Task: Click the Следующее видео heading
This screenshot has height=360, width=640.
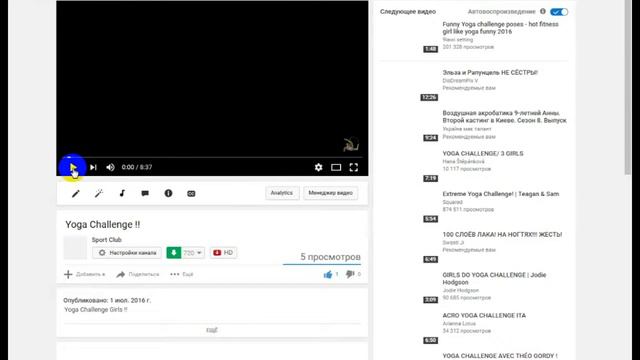Action: 408,11
